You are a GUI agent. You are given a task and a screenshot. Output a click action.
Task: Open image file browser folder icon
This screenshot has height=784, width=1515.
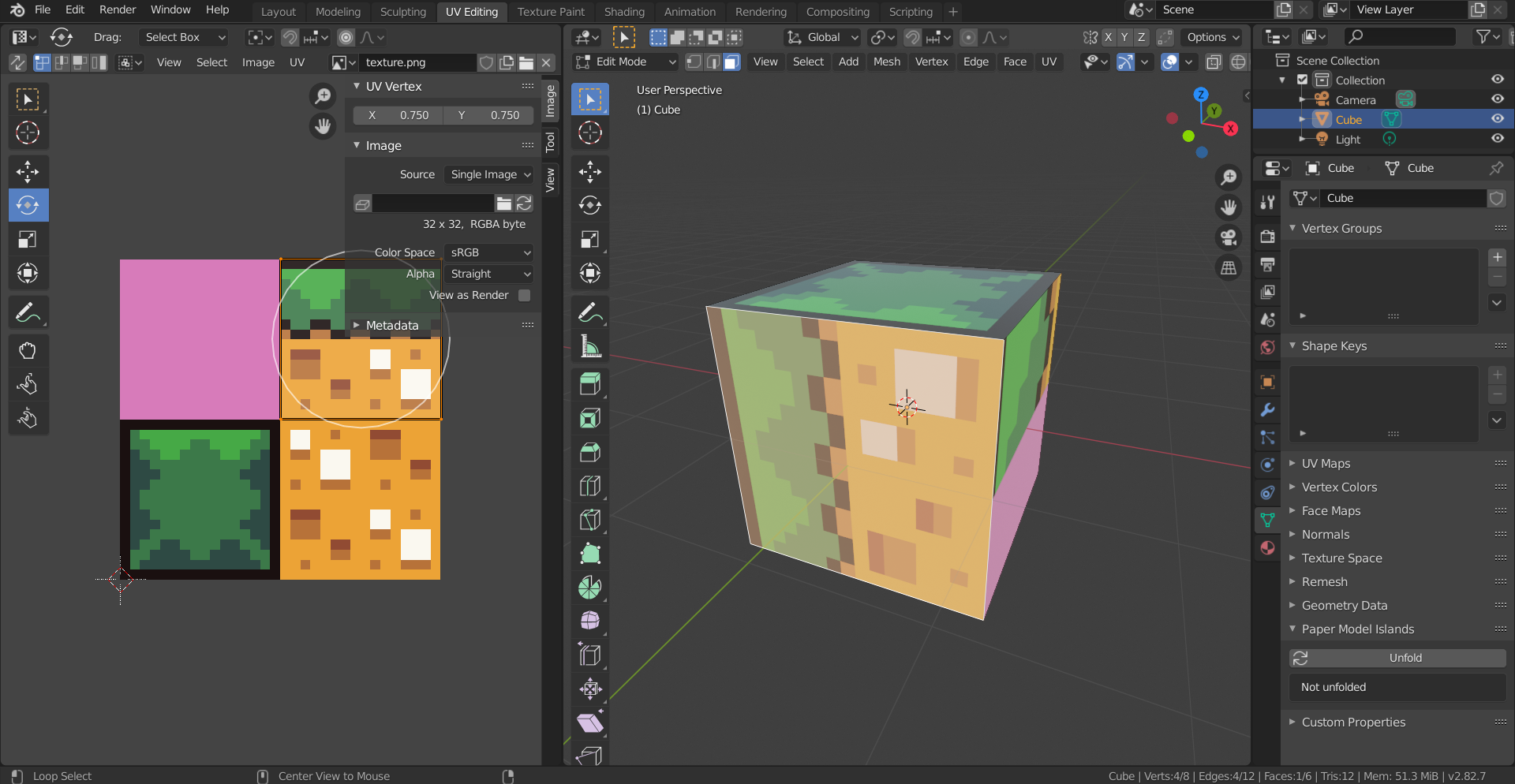526,62
